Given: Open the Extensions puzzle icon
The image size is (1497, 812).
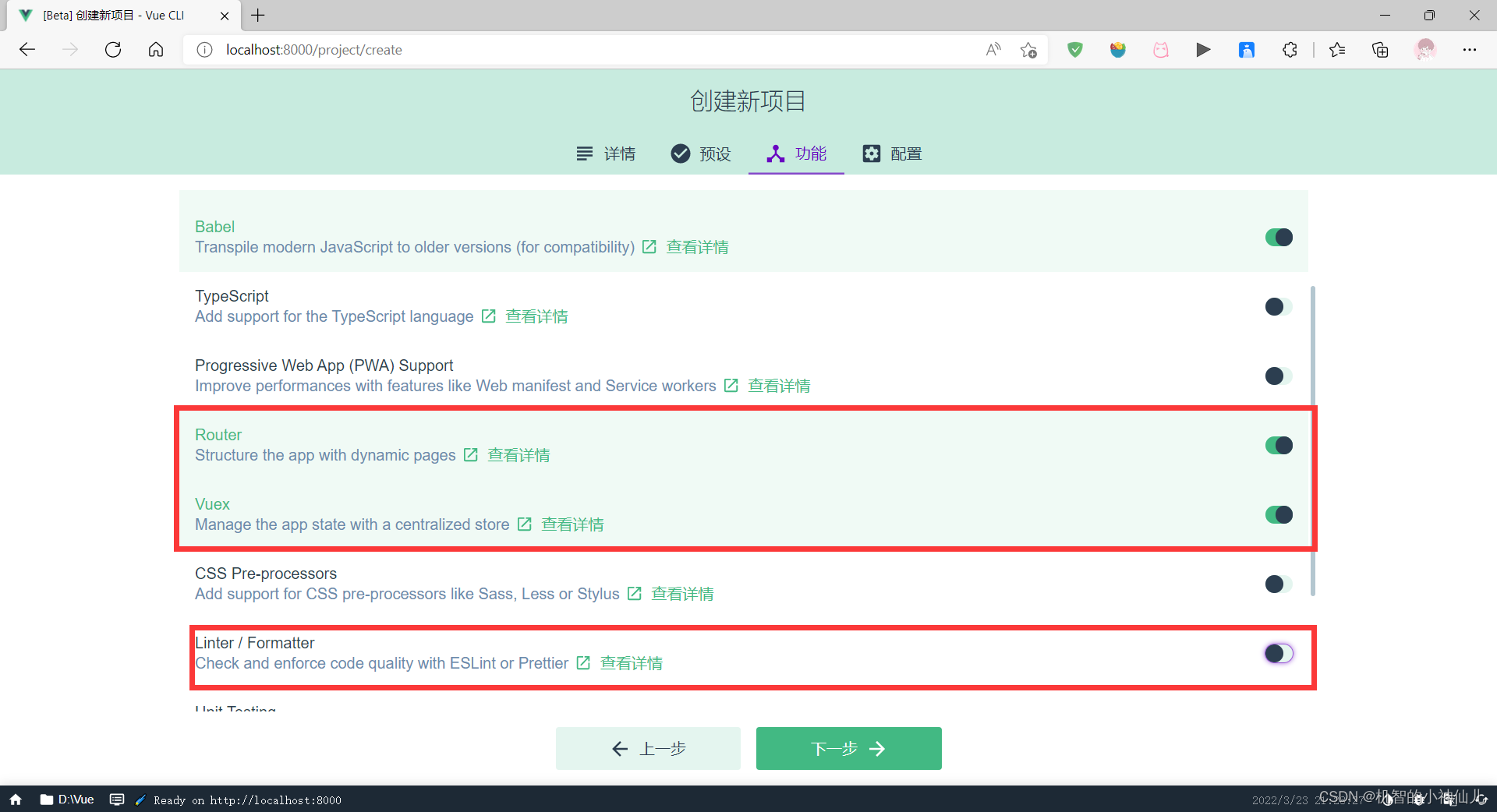Looking at the screenshot, I should 1290,50.
